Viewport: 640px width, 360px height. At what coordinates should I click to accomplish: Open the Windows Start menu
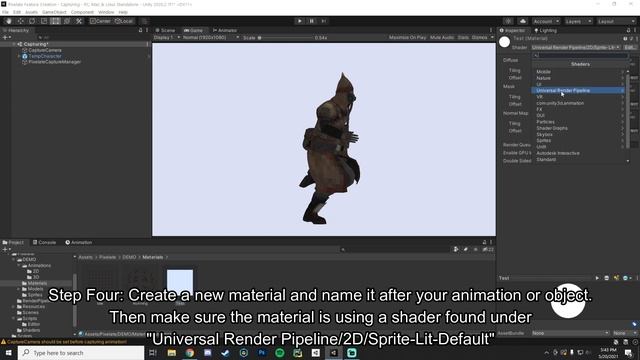(9, 353)
